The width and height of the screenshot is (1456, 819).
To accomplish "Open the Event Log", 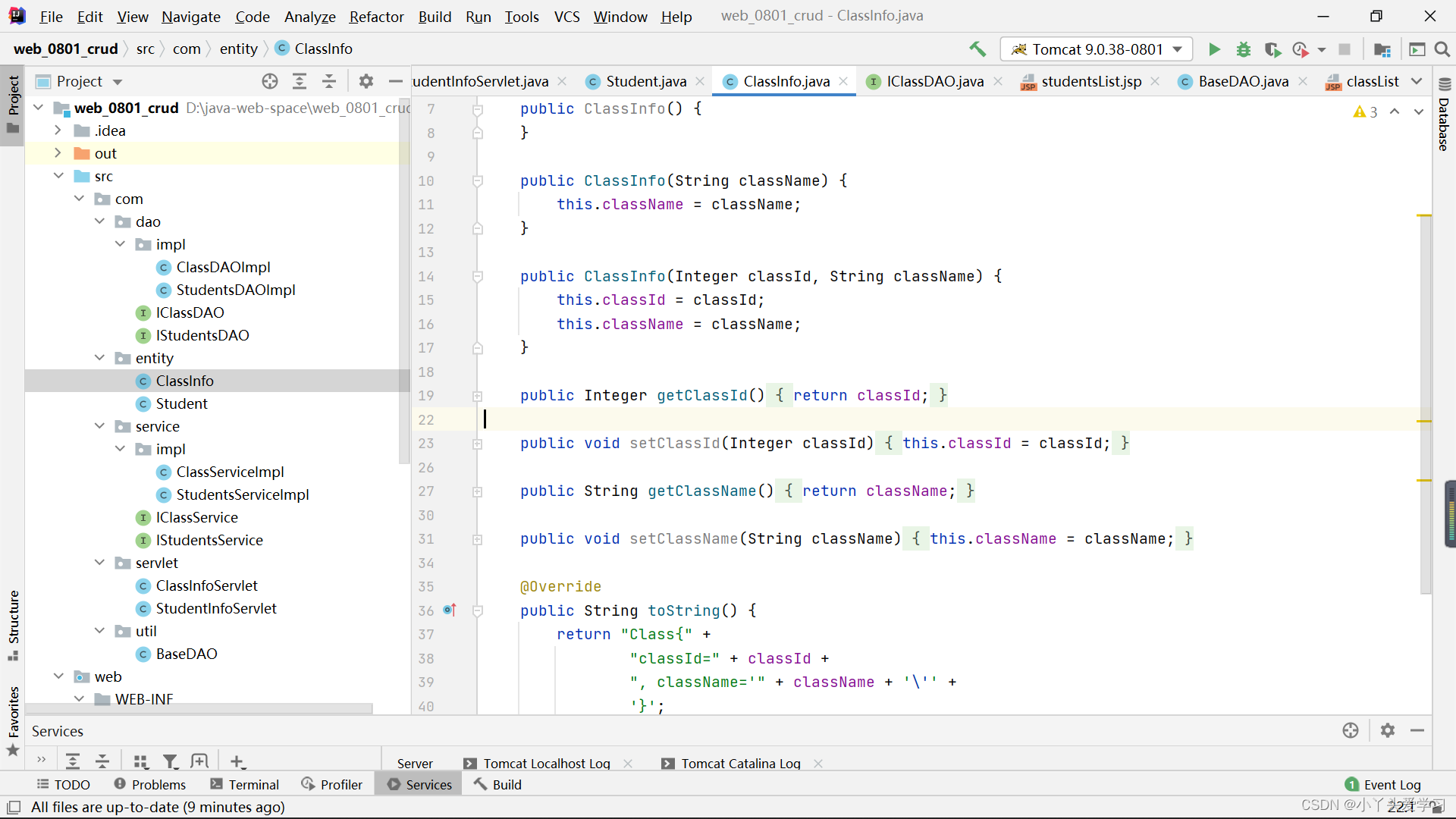I will pos(1383,784).
